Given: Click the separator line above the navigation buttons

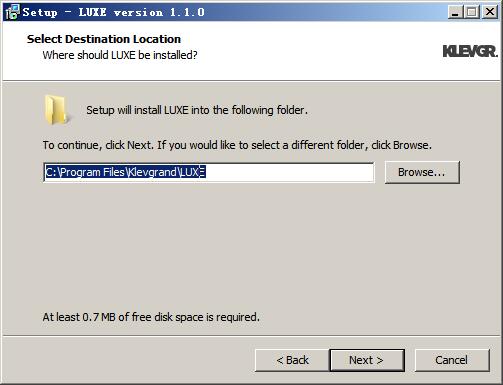Looking at the screenshot, I should click(x=251, y=336).
